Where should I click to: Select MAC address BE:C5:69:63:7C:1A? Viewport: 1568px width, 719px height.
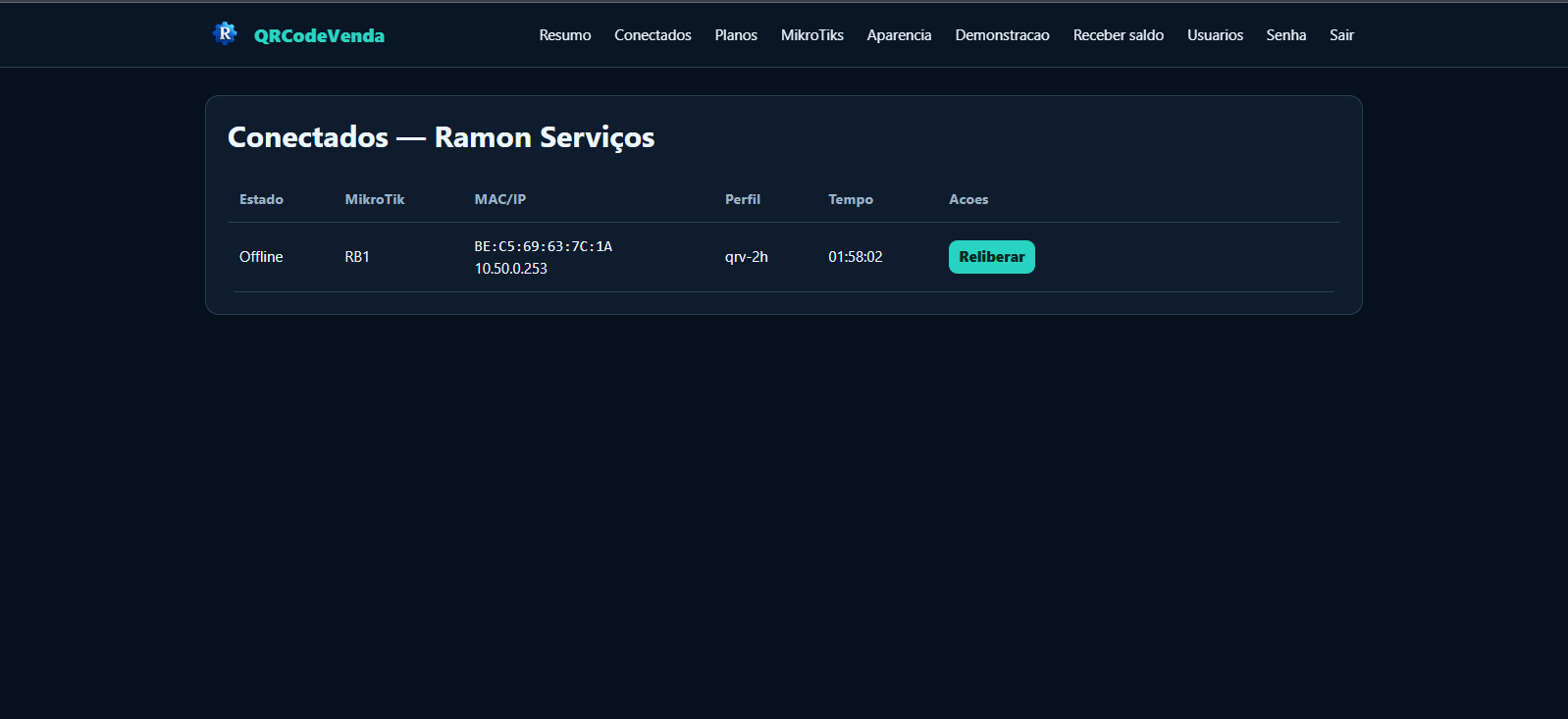tap(544, 246)
